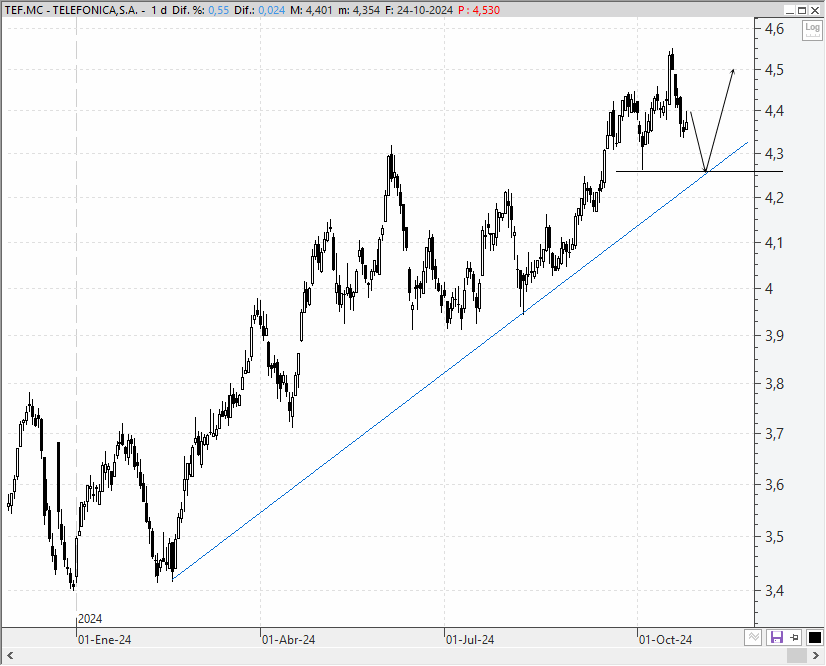Open the black color swatch
The image size is (826, 666).
pyautogui.click(x=814, y=638)
